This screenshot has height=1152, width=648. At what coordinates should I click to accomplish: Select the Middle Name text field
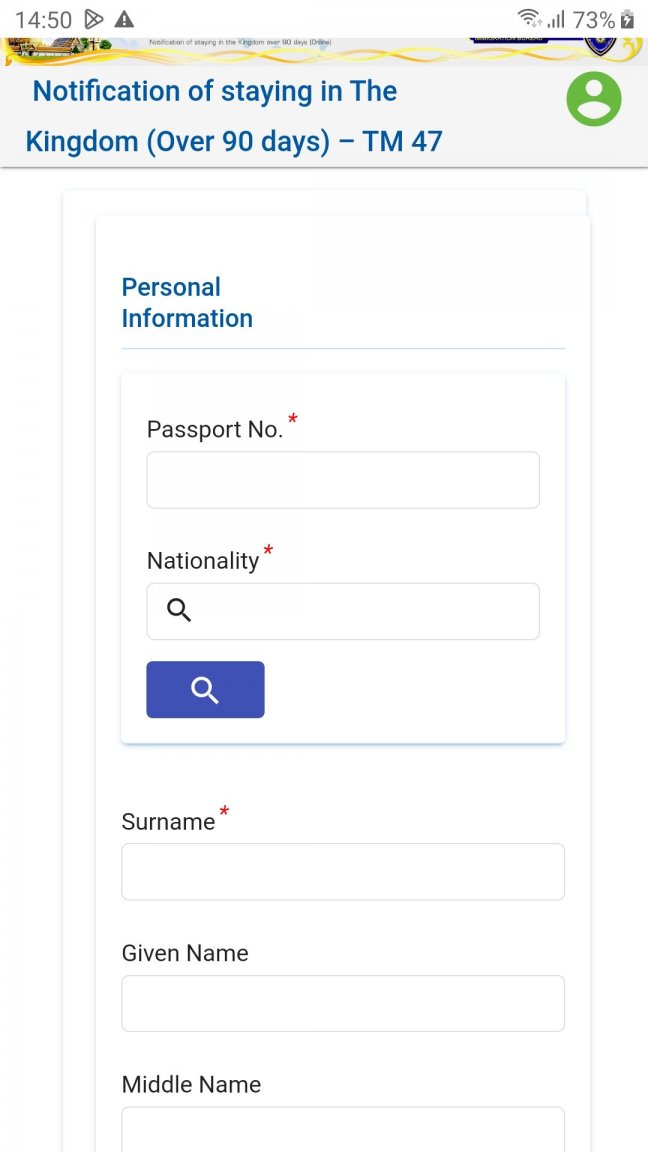tap(343, 1129)
